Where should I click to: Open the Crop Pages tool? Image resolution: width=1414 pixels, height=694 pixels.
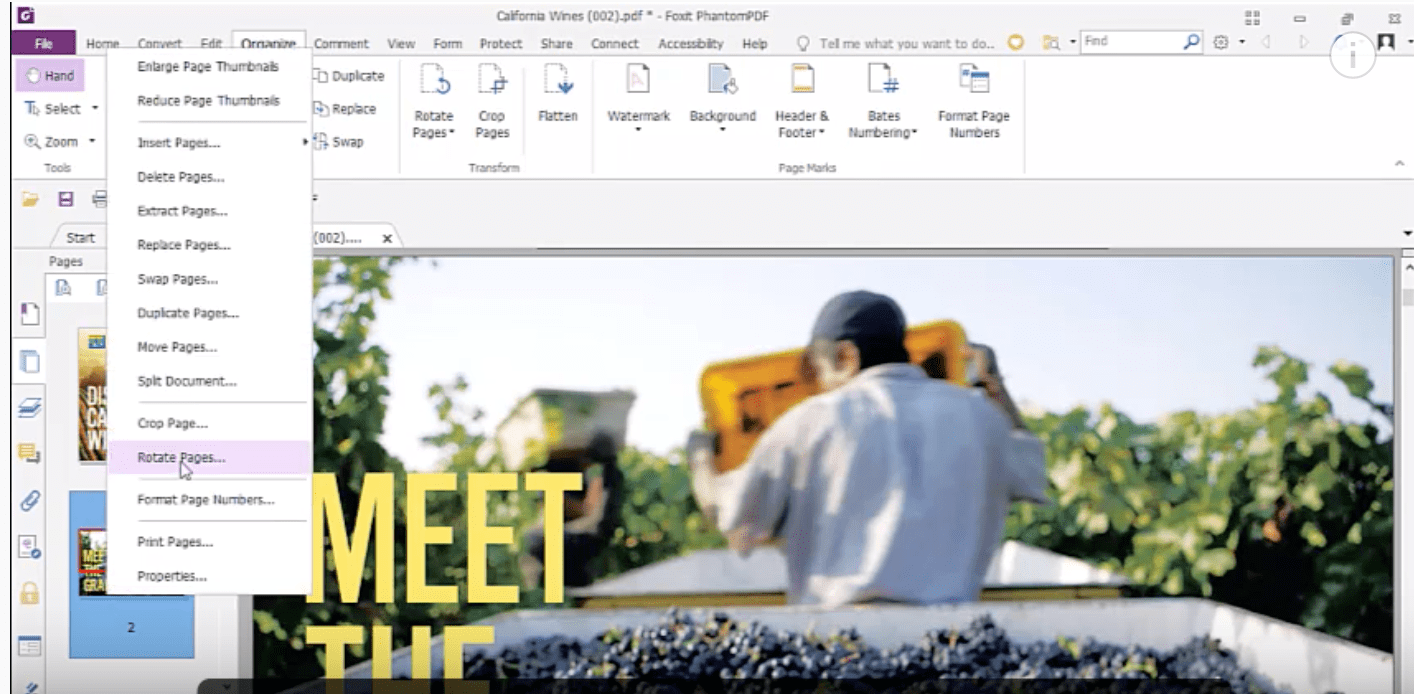[x=492, y=95]
